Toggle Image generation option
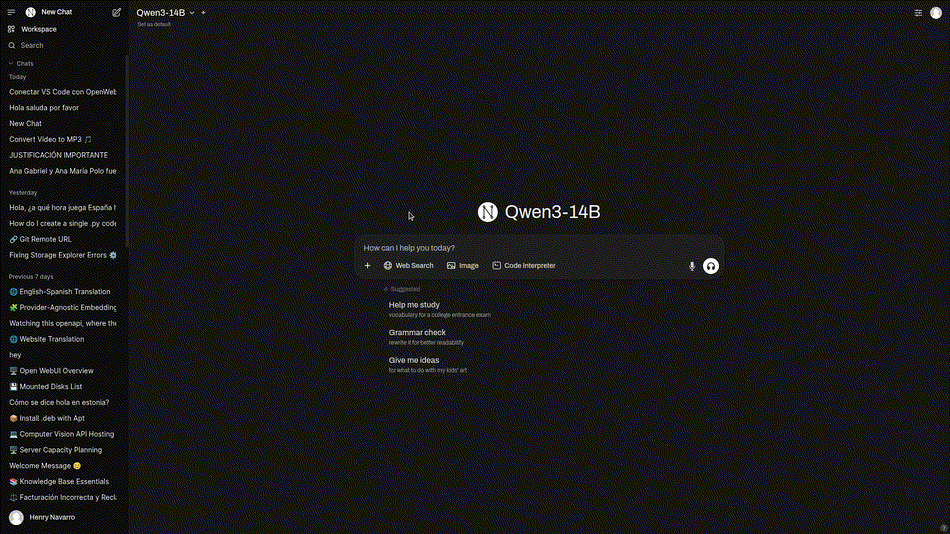Viewport: 950px width, 534px height. tap(463, 265)
